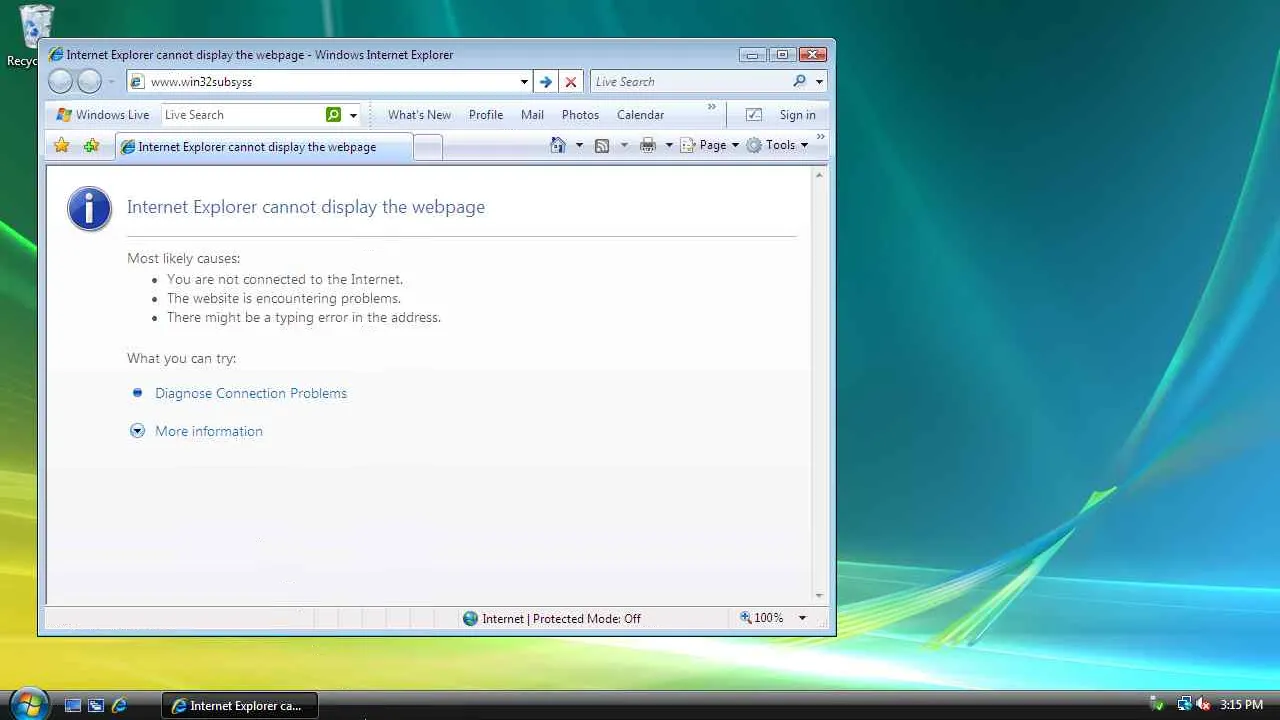
Task: Click the scroll down arrow on page
Action: click(819, 595)
